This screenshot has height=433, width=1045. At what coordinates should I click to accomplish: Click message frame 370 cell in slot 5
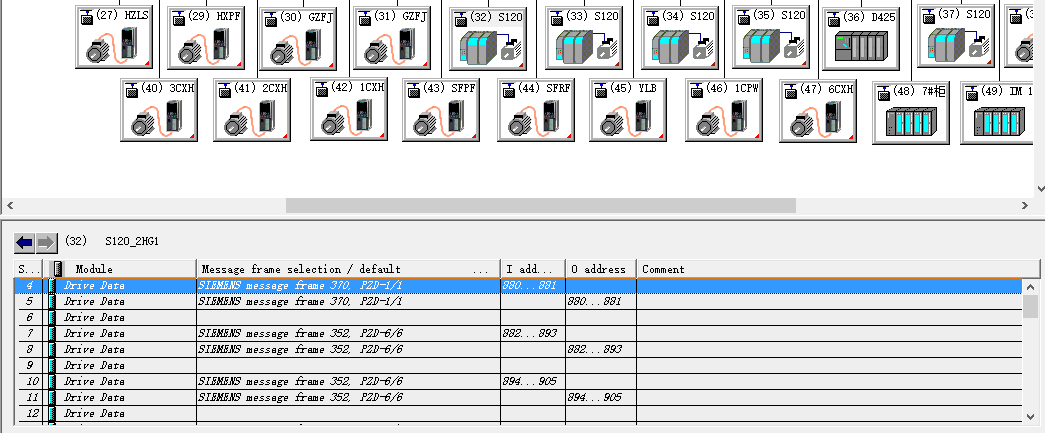point(348,302)
